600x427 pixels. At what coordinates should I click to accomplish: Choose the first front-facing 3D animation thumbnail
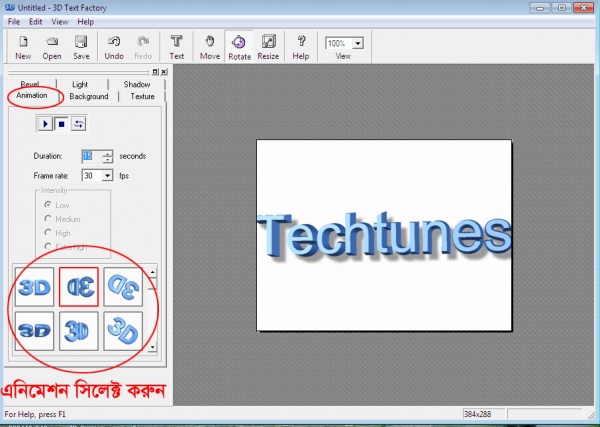pos(34,287)
